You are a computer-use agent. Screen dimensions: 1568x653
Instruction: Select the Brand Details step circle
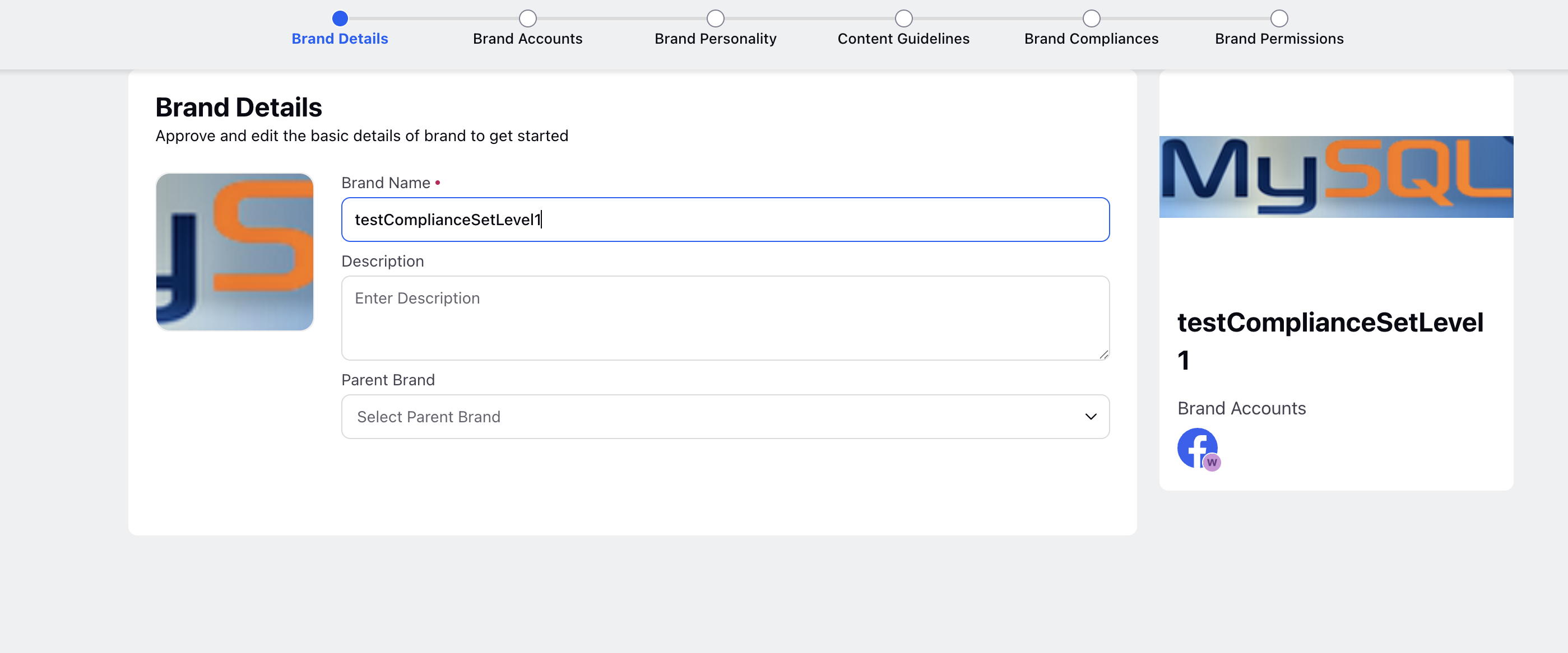tap(340, 18)
